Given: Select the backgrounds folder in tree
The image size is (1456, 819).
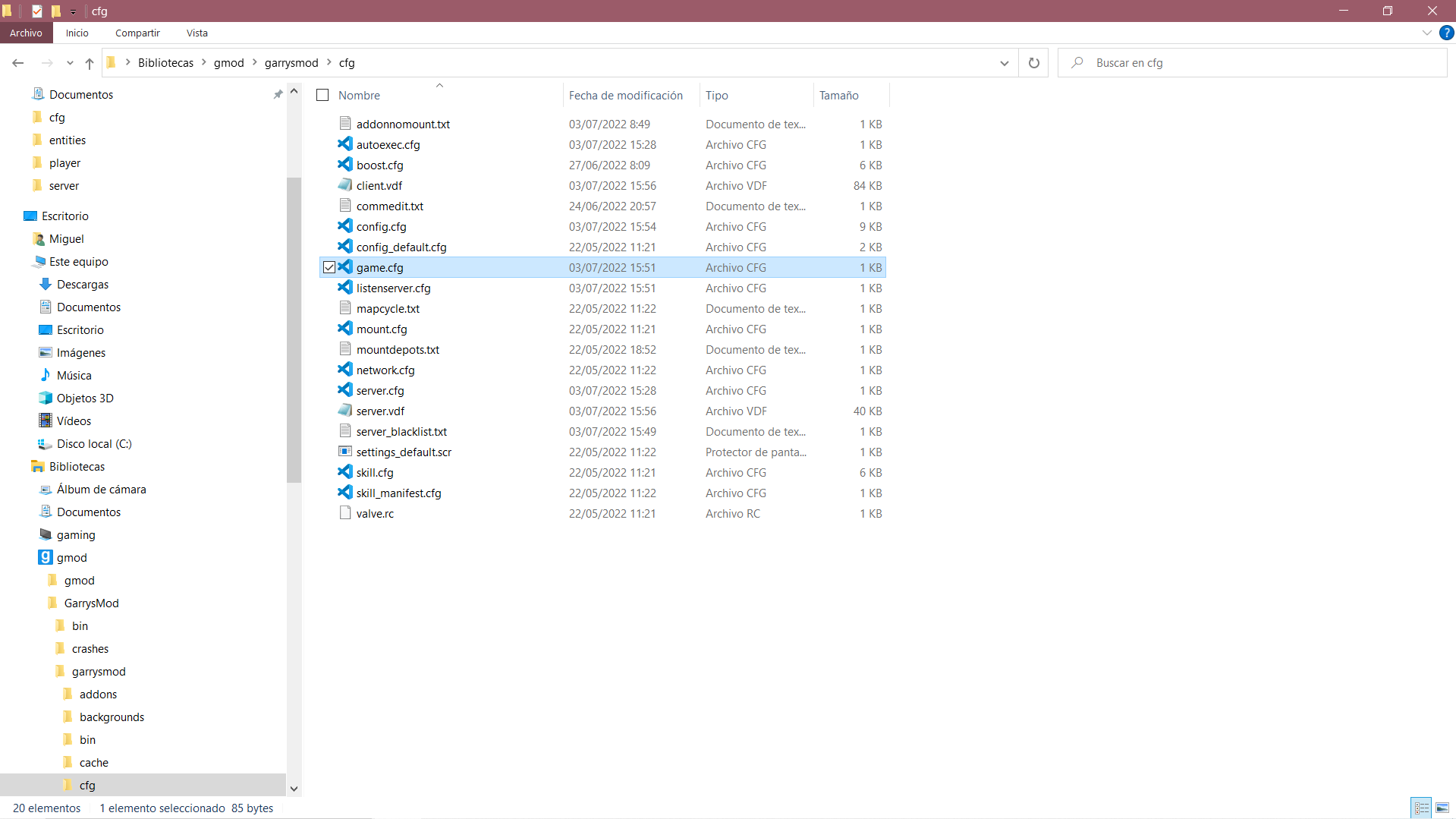Looking at the screenshot, I should 112,717.
